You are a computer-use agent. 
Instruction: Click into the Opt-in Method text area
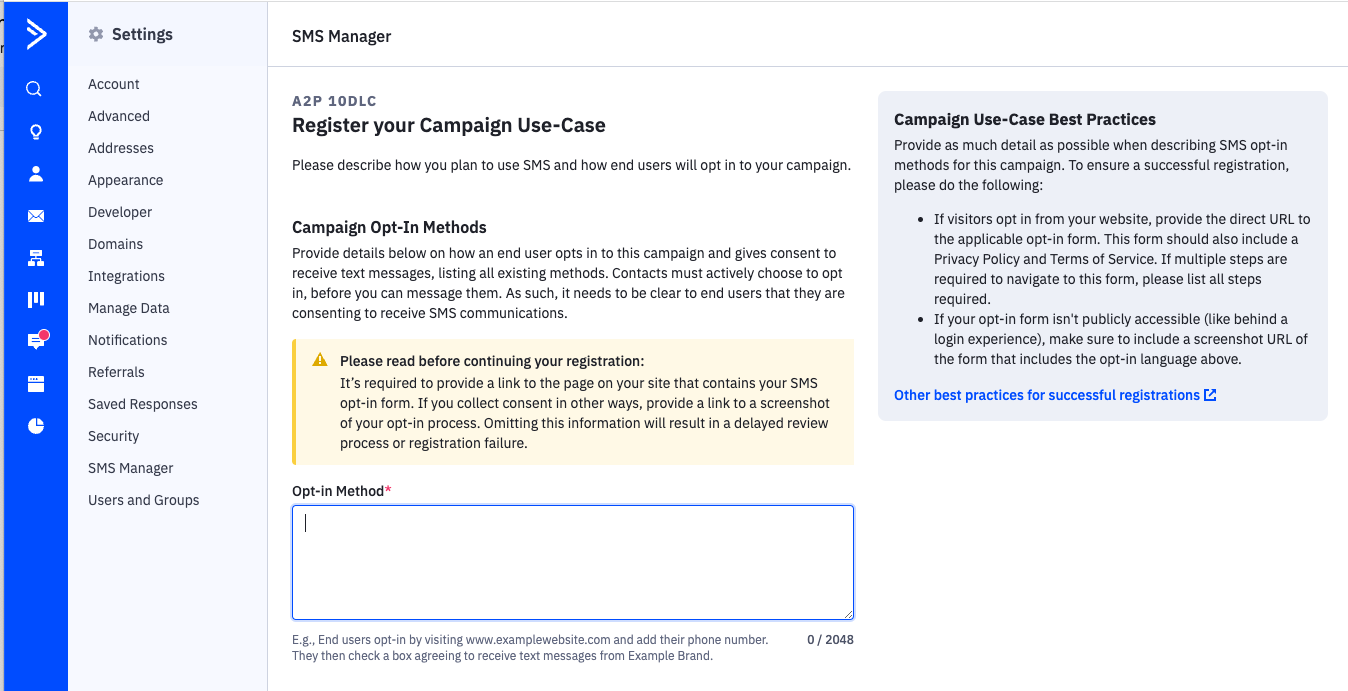[x=572, y=562]
